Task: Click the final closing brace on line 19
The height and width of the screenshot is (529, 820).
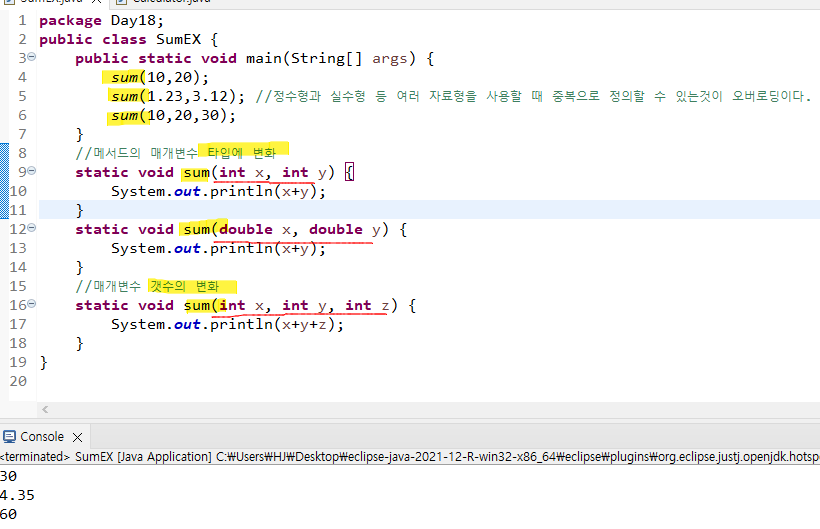Action: [x=43, y=362]
